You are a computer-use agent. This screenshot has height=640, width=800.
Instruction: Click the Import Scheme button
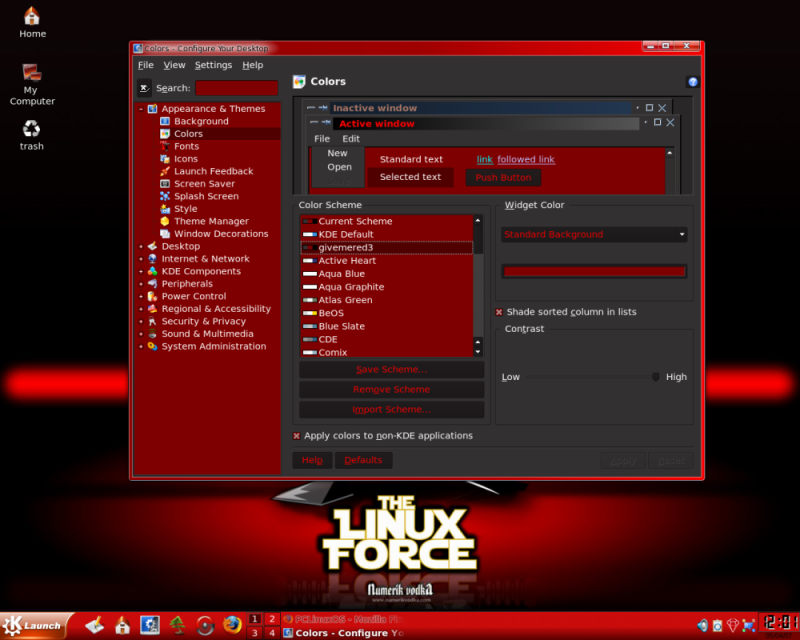391,409
